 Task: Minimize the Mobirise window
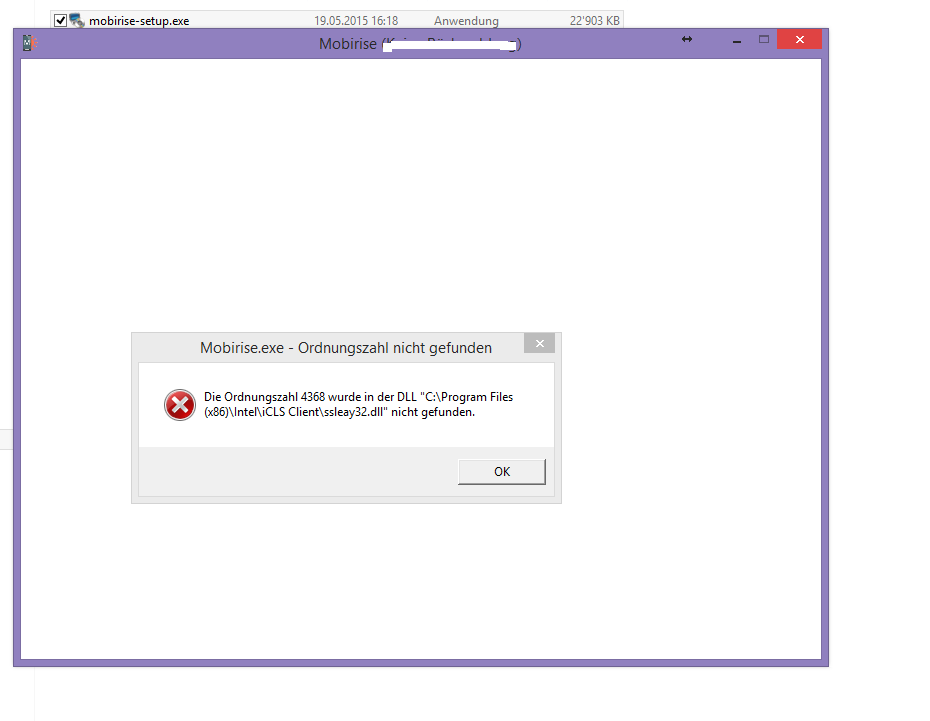click(x=736, y=41)
